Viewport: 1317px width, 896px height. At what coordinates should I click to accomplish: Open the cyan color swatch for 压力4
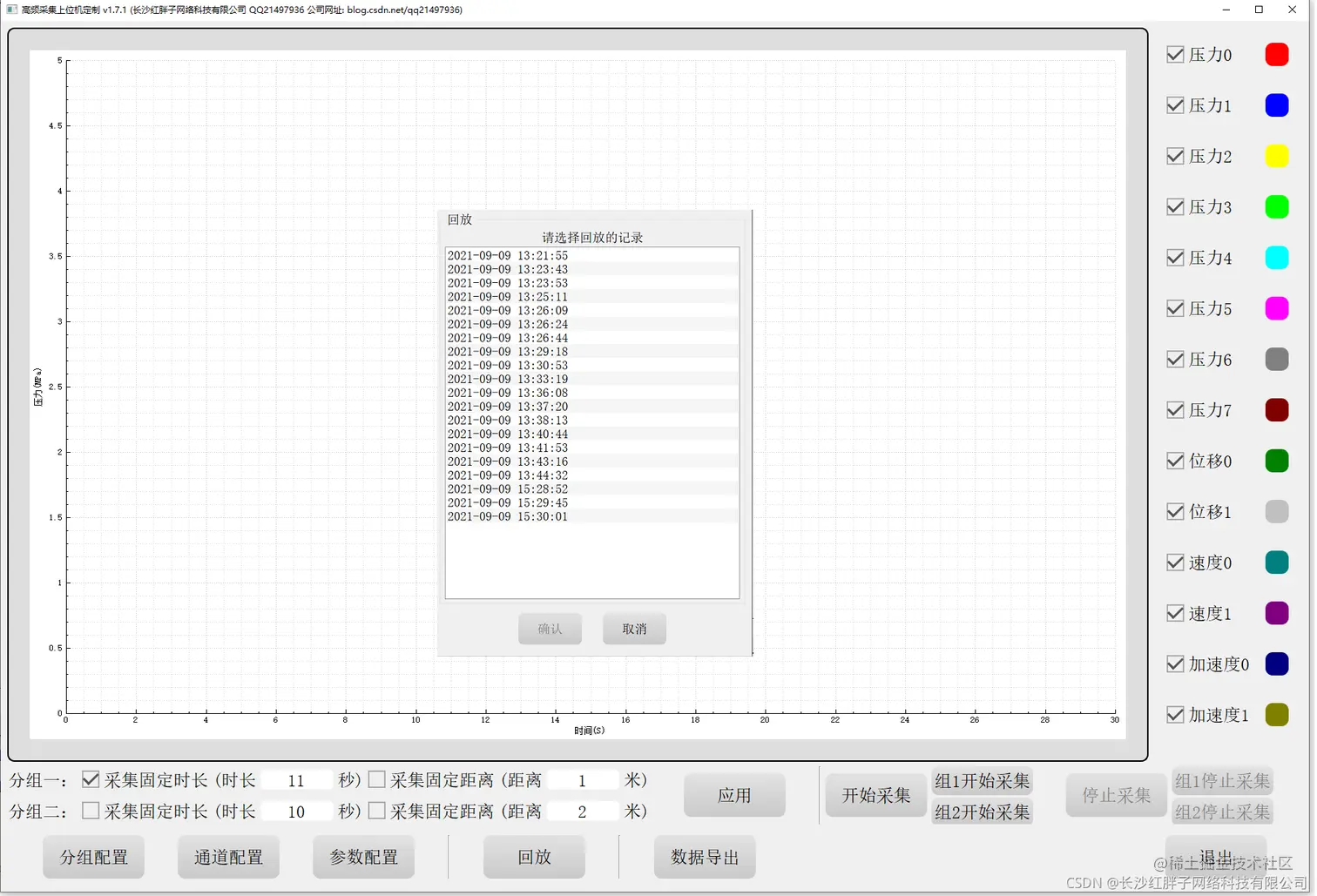click(x=1276, y=258)
